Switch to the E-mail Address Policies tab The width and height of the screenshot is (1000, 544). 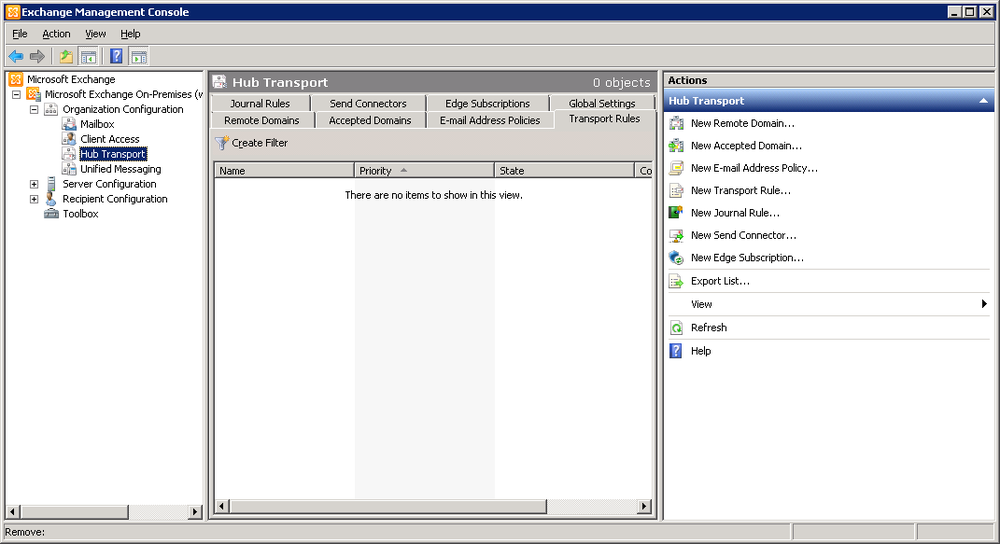pyautogui.click(x=490, y=120)
